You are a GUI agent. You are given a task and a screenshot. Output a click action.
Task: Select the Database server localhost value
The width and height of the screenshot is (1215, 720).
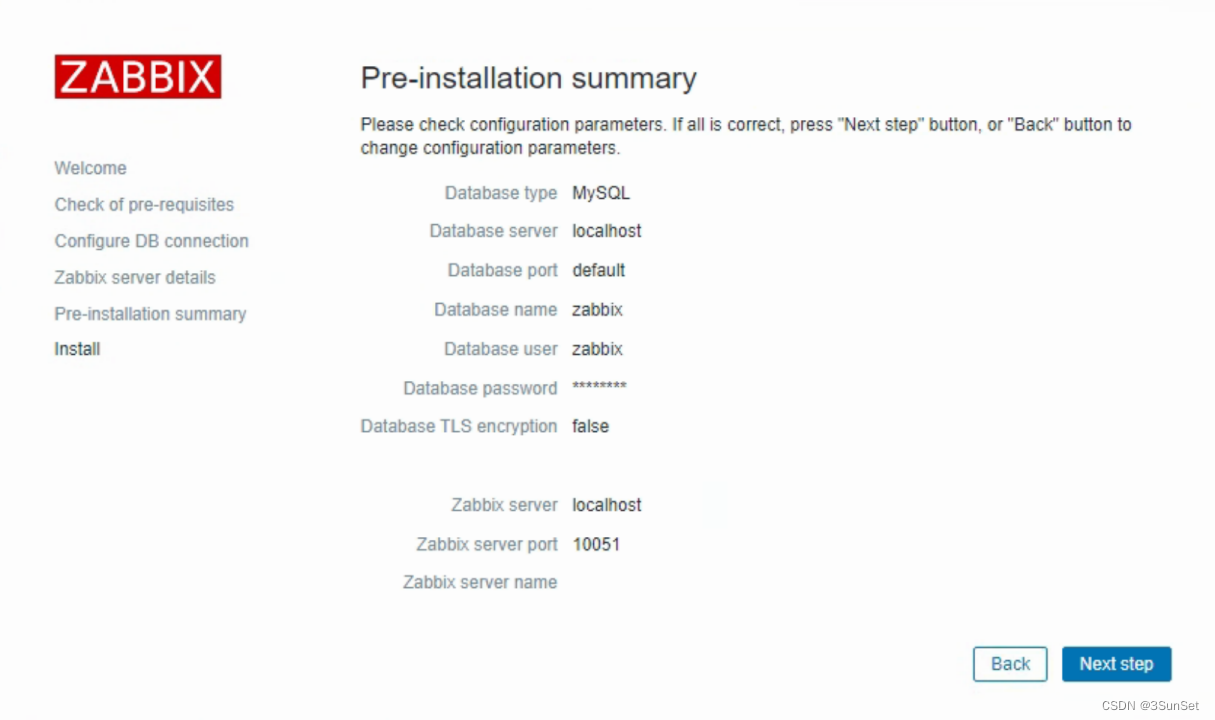click(x=606, y=231)
